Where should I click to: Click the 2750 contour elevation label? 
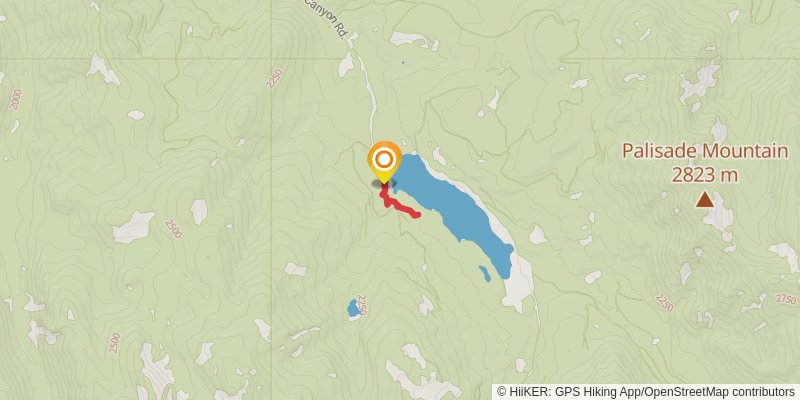[x=786, y=299]
